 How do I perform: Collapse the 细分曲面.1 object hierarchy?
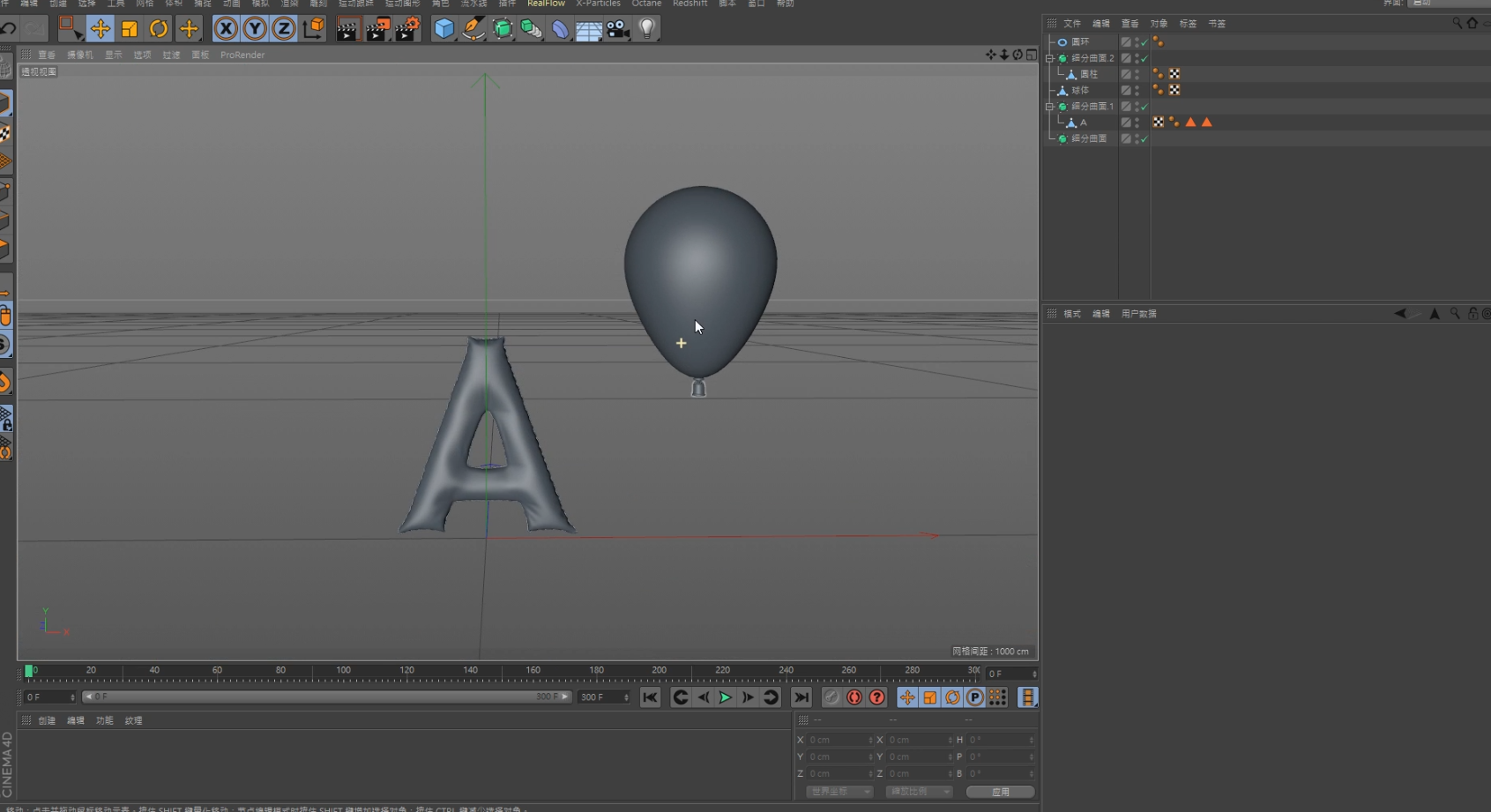(1049, 107)
